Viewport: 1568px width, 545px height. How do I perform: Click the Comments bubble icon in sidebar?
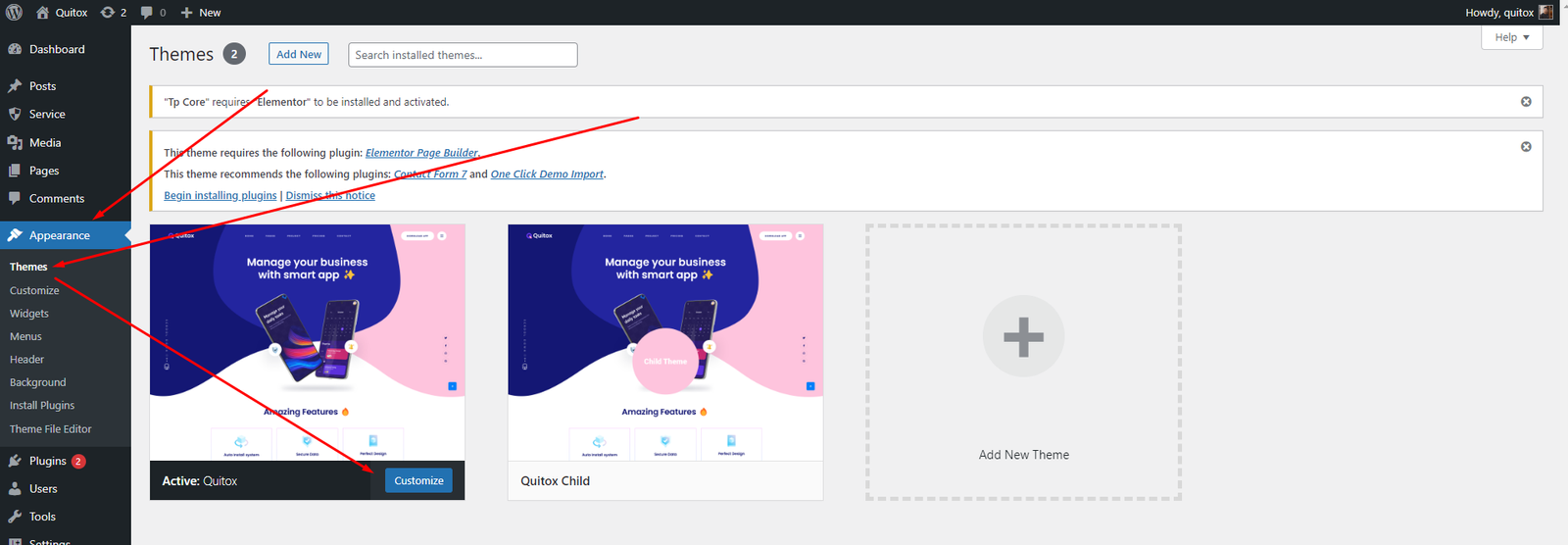(x=15, y=198)
